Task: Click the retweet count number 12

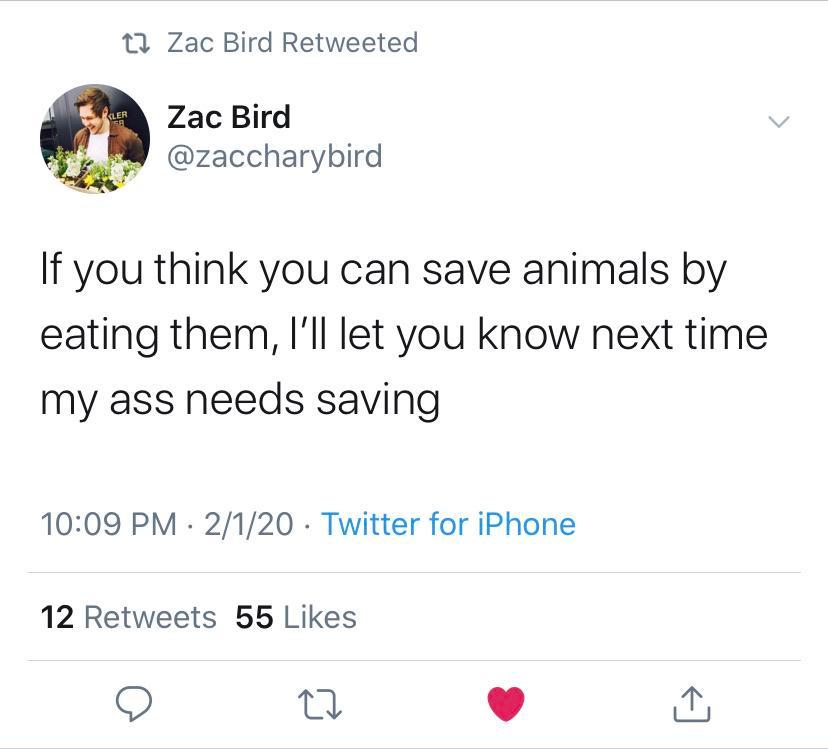Action: [x=58, y=617]
